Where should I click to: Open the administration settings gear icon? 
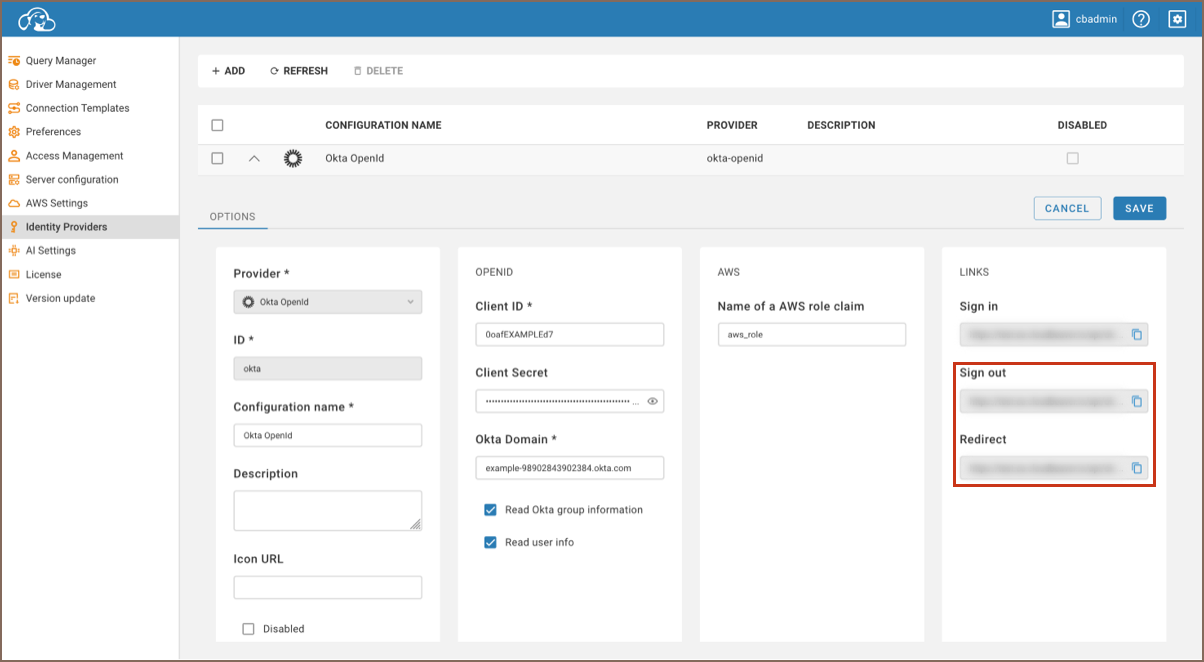[1177, 19]
